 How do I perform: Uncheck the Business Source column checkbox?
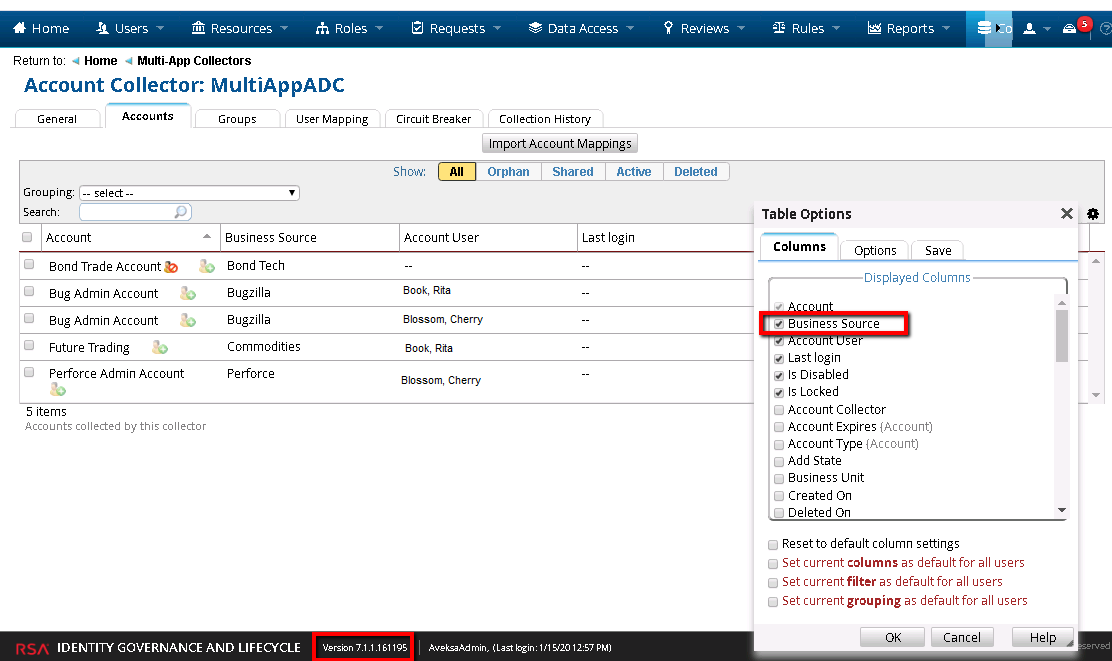click(779, 324)
